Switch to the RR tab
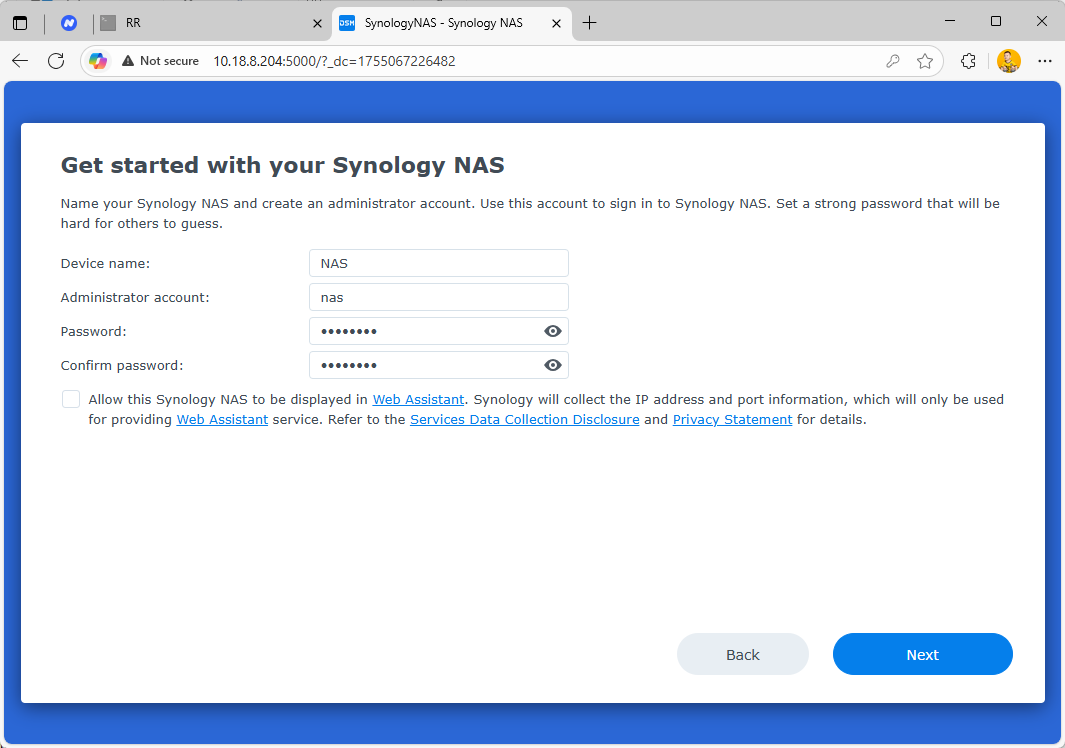Viewport: 1065px width, 748px height. tap(212, 23)
